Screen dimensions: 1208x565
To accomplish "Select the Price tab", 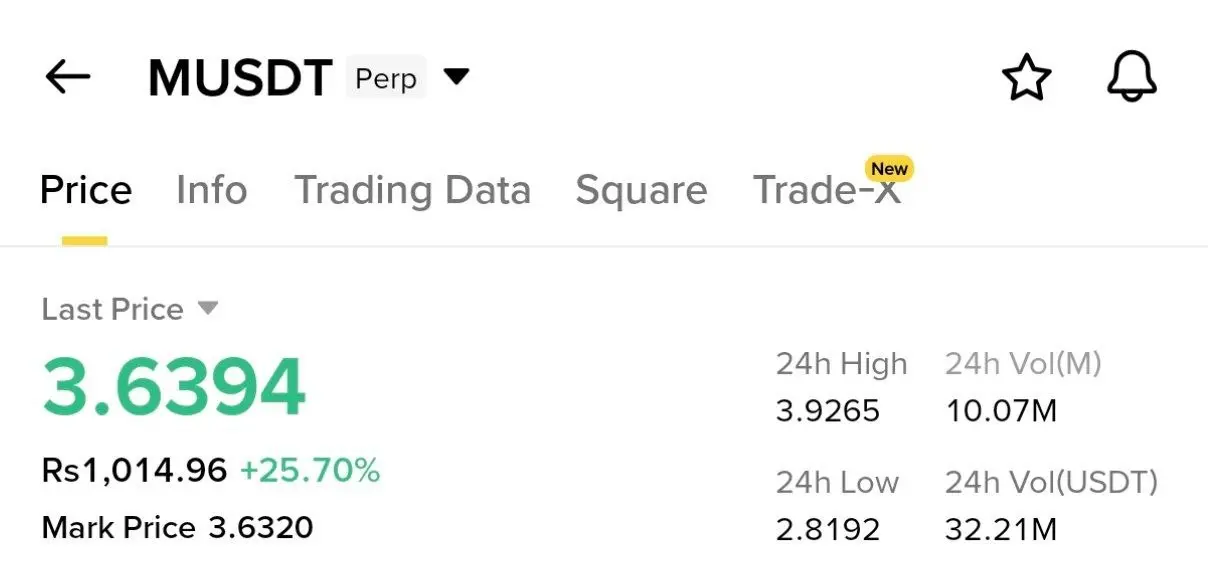I will (x=85, y=190).
